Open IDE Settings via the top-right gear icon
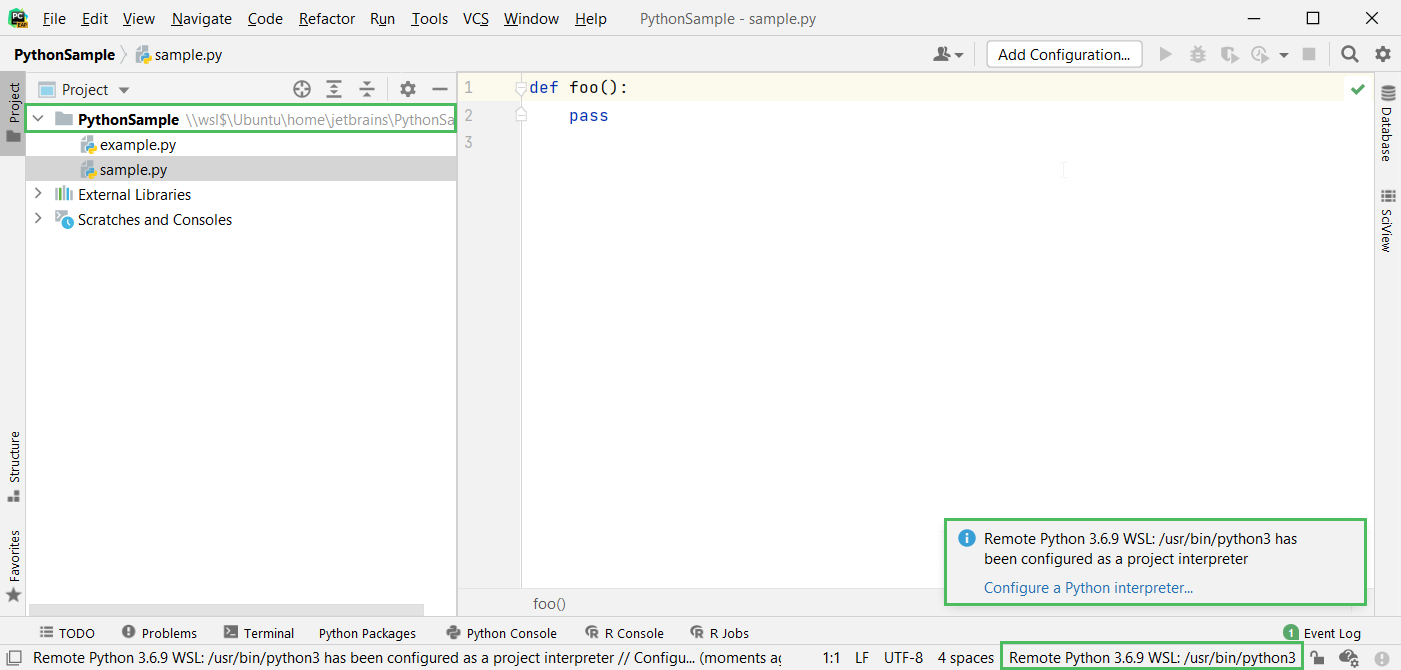The image size is (1401, 670). [1382, 54]
